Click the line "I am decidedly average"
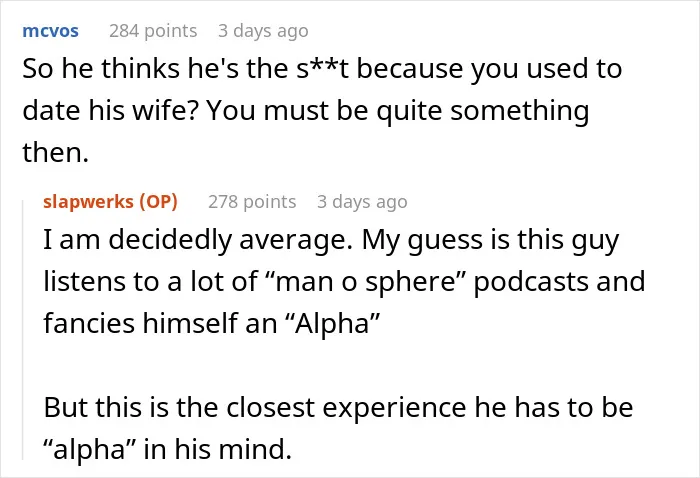Viewport: 700px width, 478px height. pyautogui.click(x=331, y=240)
